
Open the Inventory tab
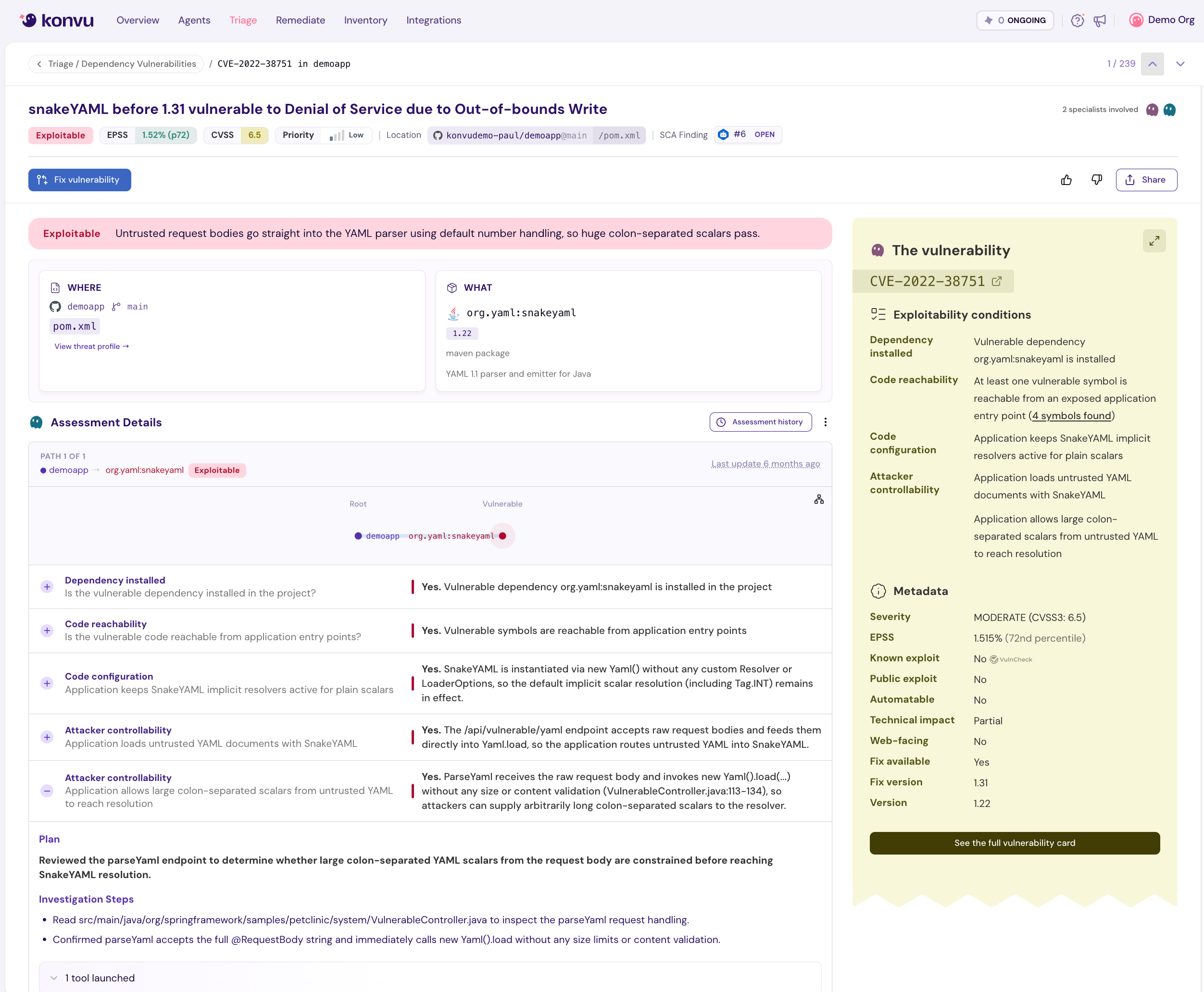click(365, 21)
